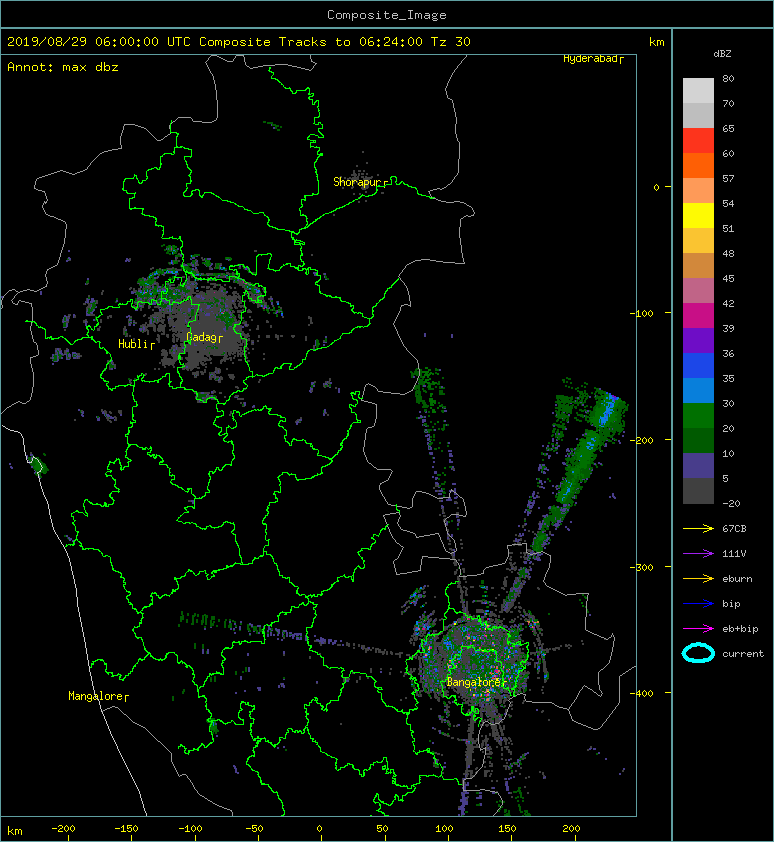
Task: Click the yellow 54 dBZ legend swatch
Action: pyautogui.click(x=698, y=215)
